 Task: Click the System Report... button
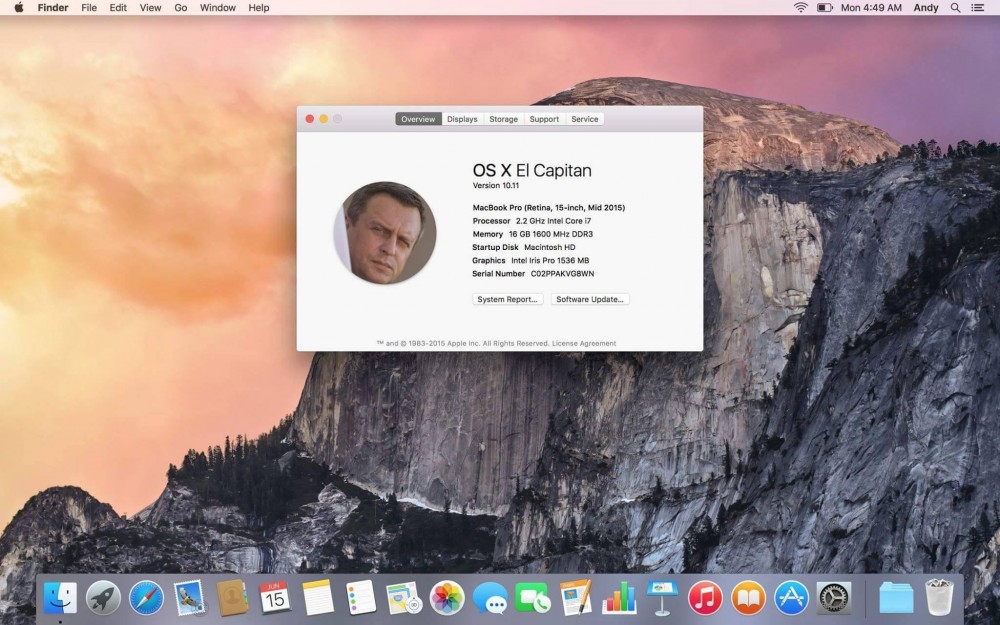pos(508,299)
